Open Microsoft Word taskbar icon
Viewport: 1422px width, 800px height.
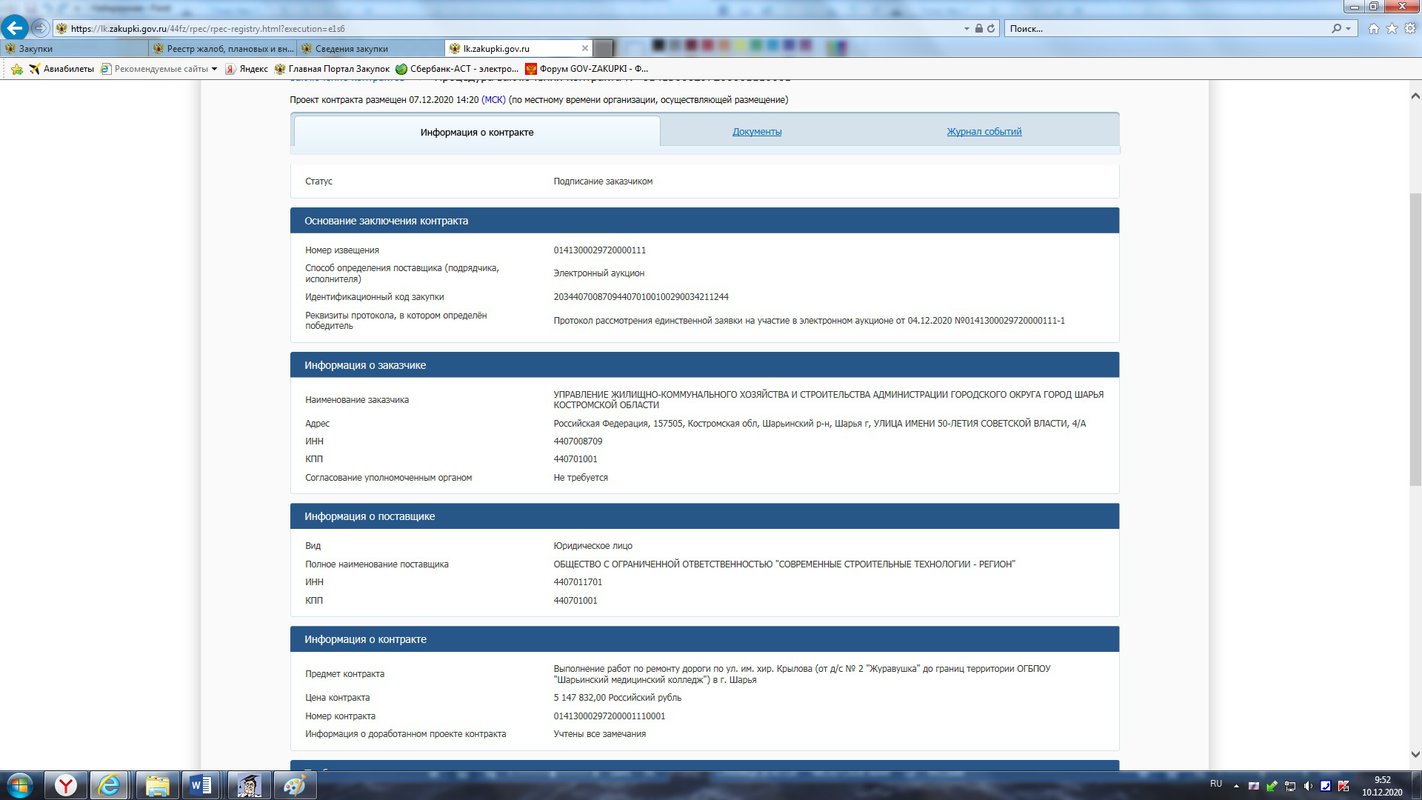(203, 785)
